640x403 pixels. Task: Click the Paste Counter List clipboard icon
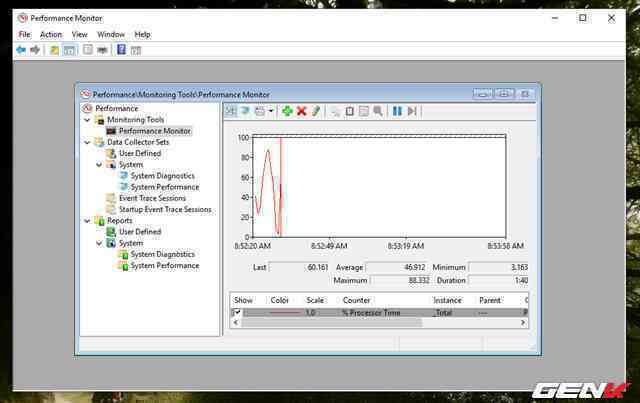[349, 111]
